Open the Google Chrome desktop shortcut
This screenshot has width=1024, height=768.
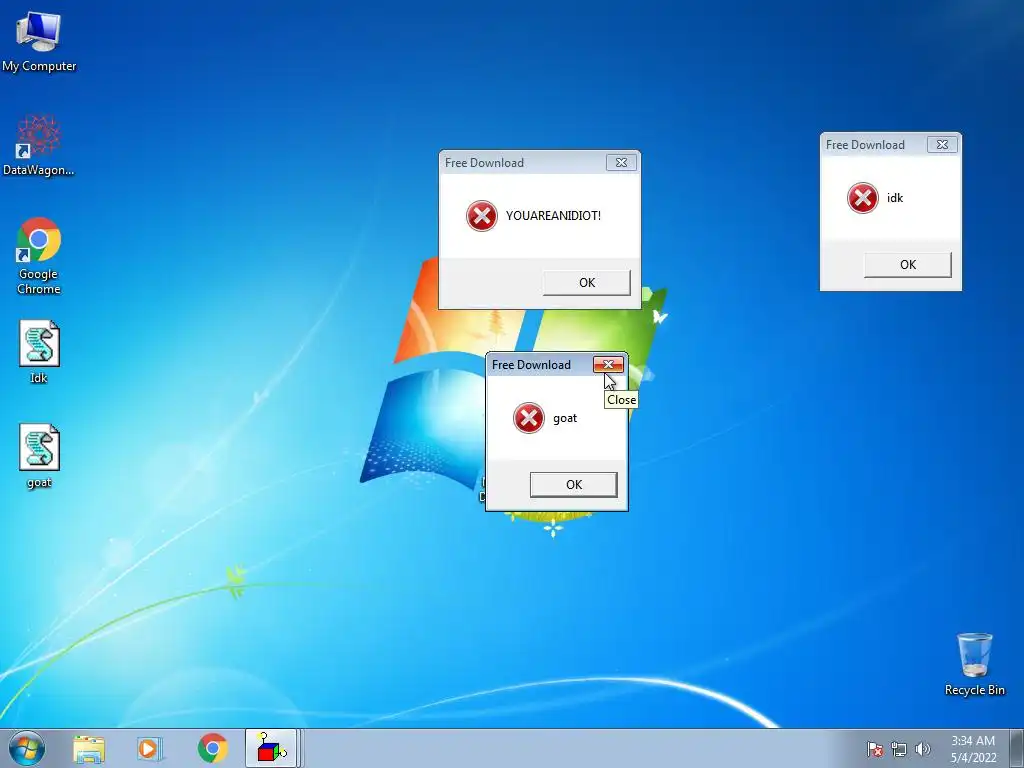39,256
